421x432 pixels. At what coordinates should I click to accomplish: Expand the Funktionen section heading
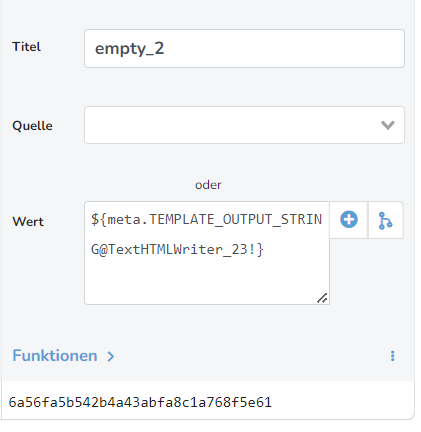(x=55, y=356)
